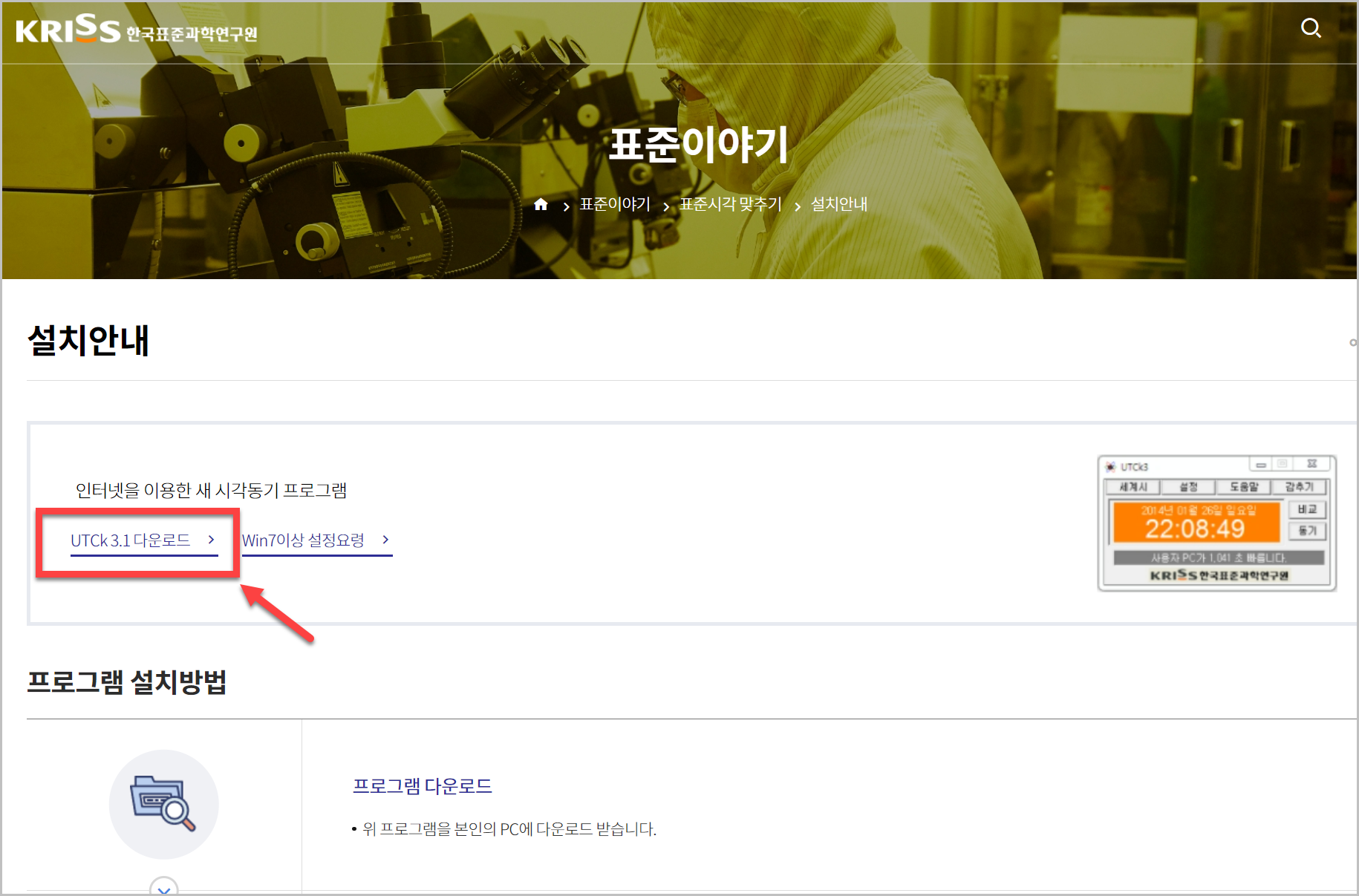Select the 프로그램 다운로드 step heading
The image size is (1359, 896).
[x=423, y=786]
